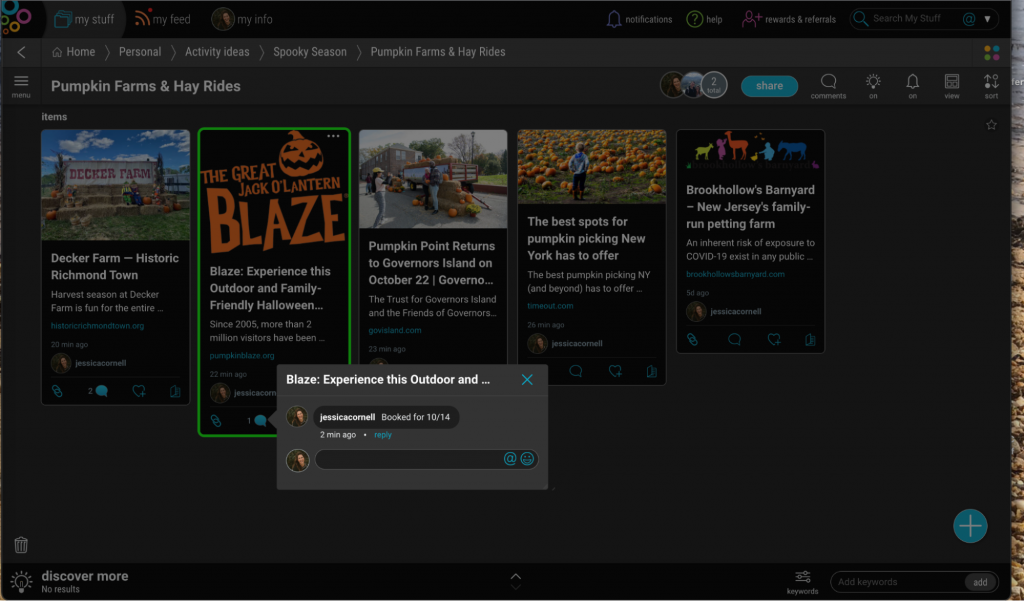Open jessicacornell profile on Brookhollow's card

(724, 312)
